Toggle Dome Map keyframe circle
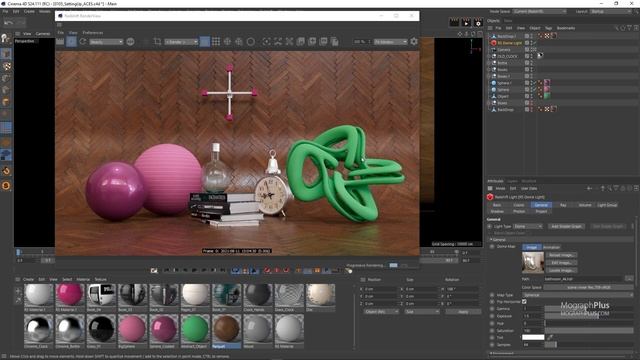The width and height of the screenshot is (640, 360). point(492,247)
